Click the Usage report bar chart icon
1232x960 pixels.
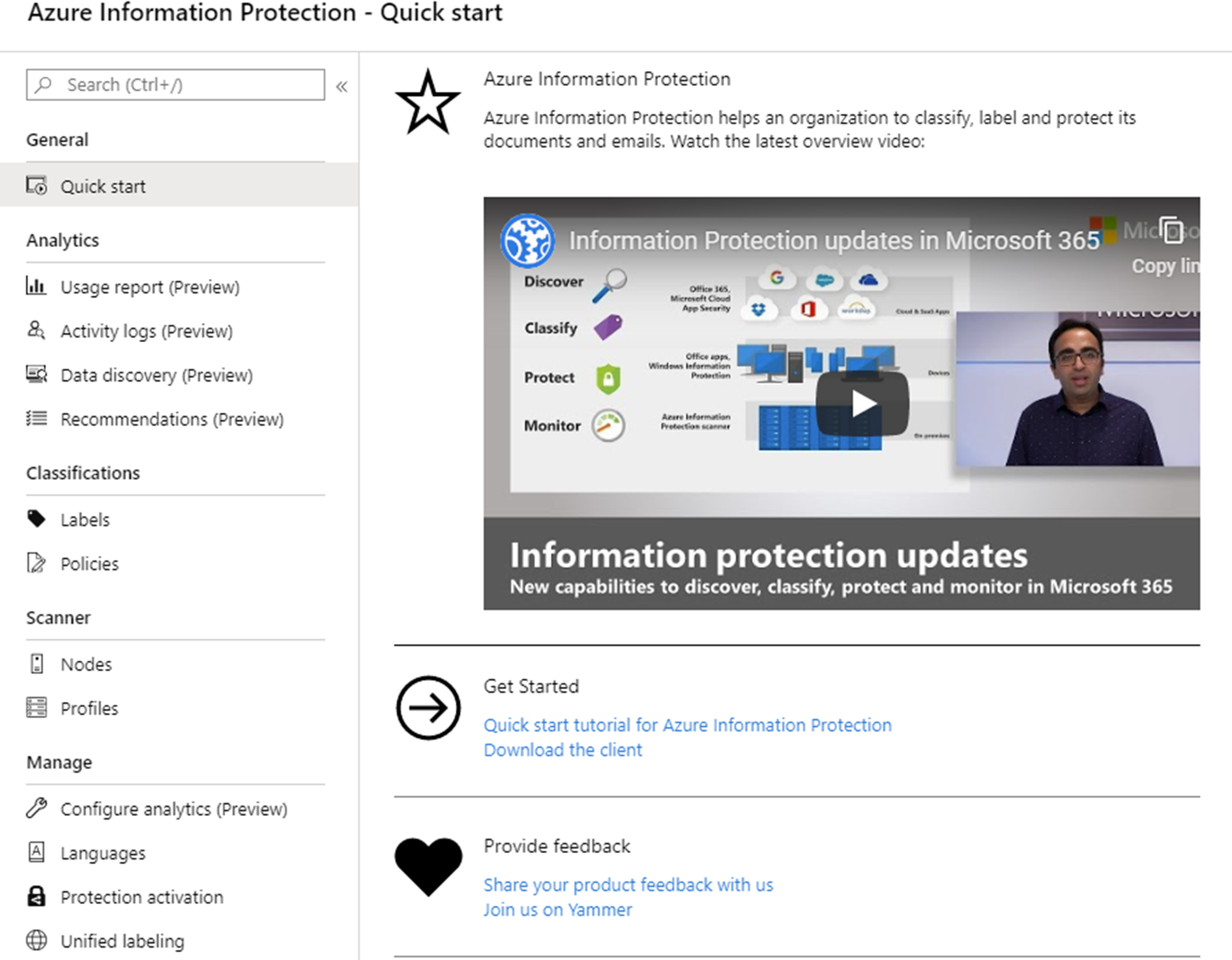pos(36,285)
